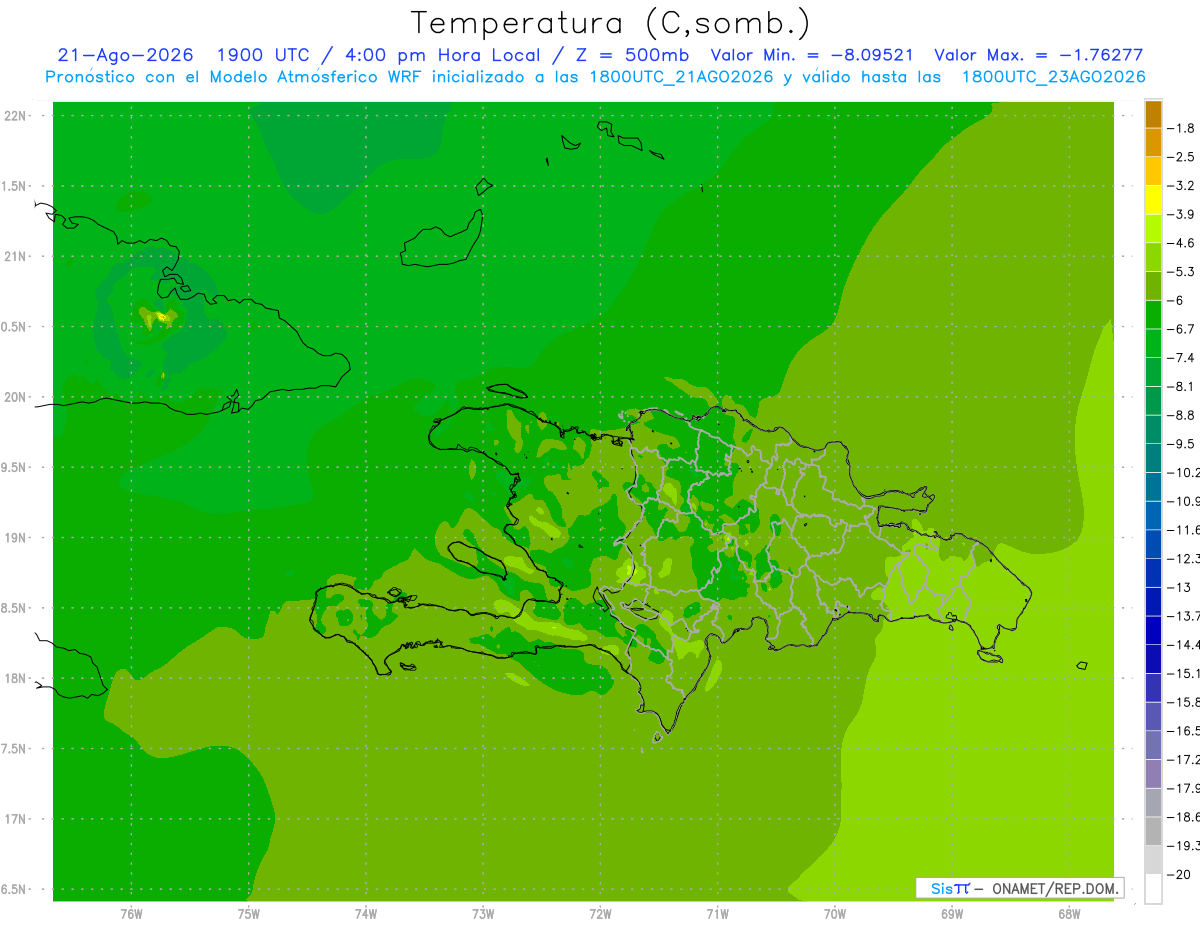Pick the orange swatch between -1.8 and -2.5

[1153, 143]
